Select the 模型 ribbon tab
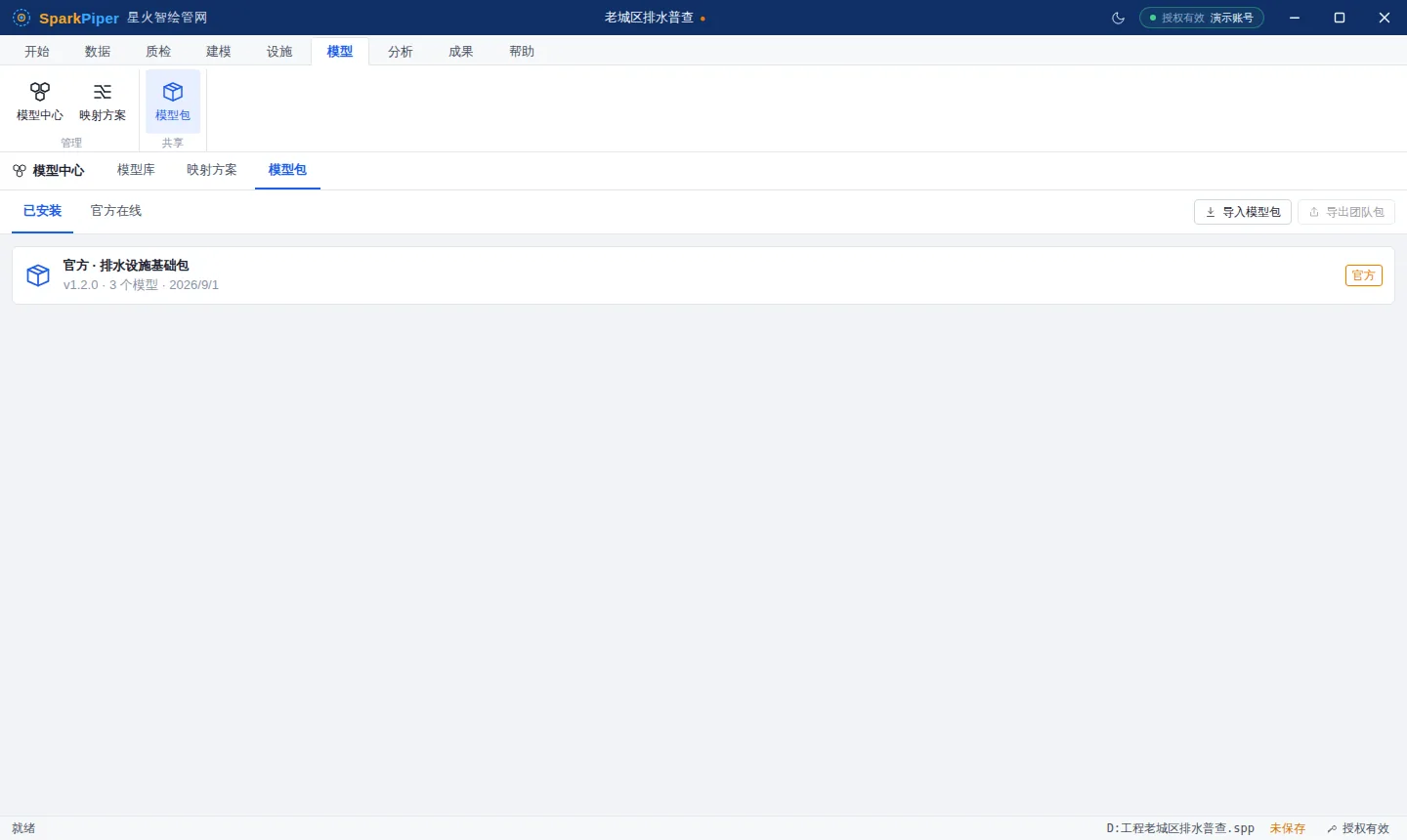The height and width of the screenshot is (840, 1407). pos(340,52)
